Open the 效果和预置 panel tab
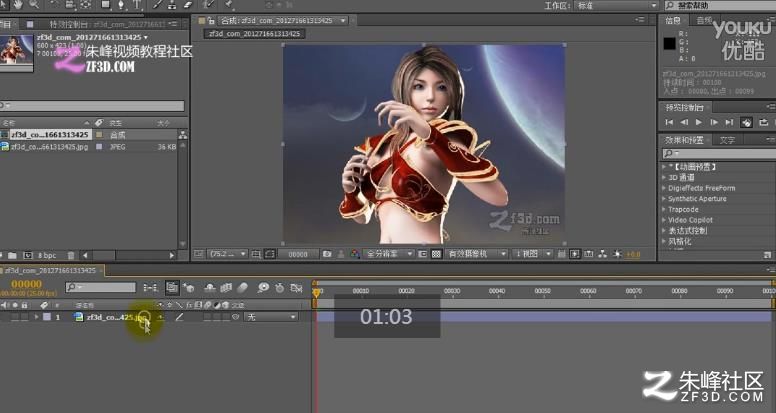This screenshot has height=413, width=776. point(684,140)
